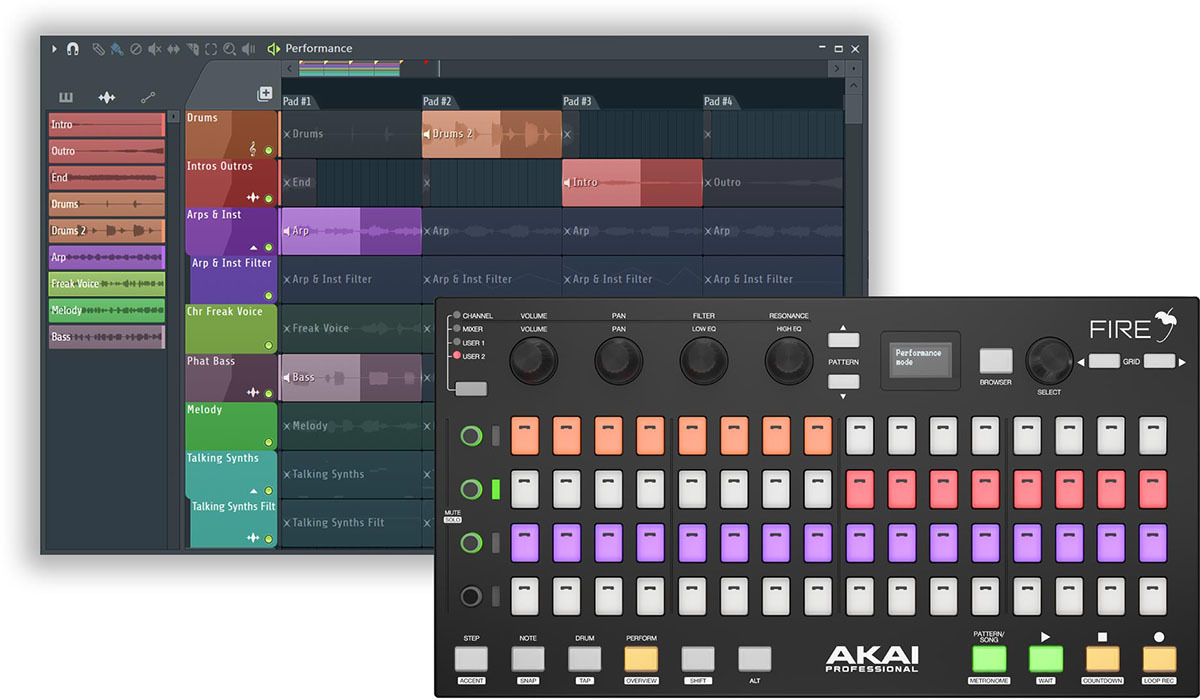
Task: Show automation clips in the picker
Action: click(148, 97)
